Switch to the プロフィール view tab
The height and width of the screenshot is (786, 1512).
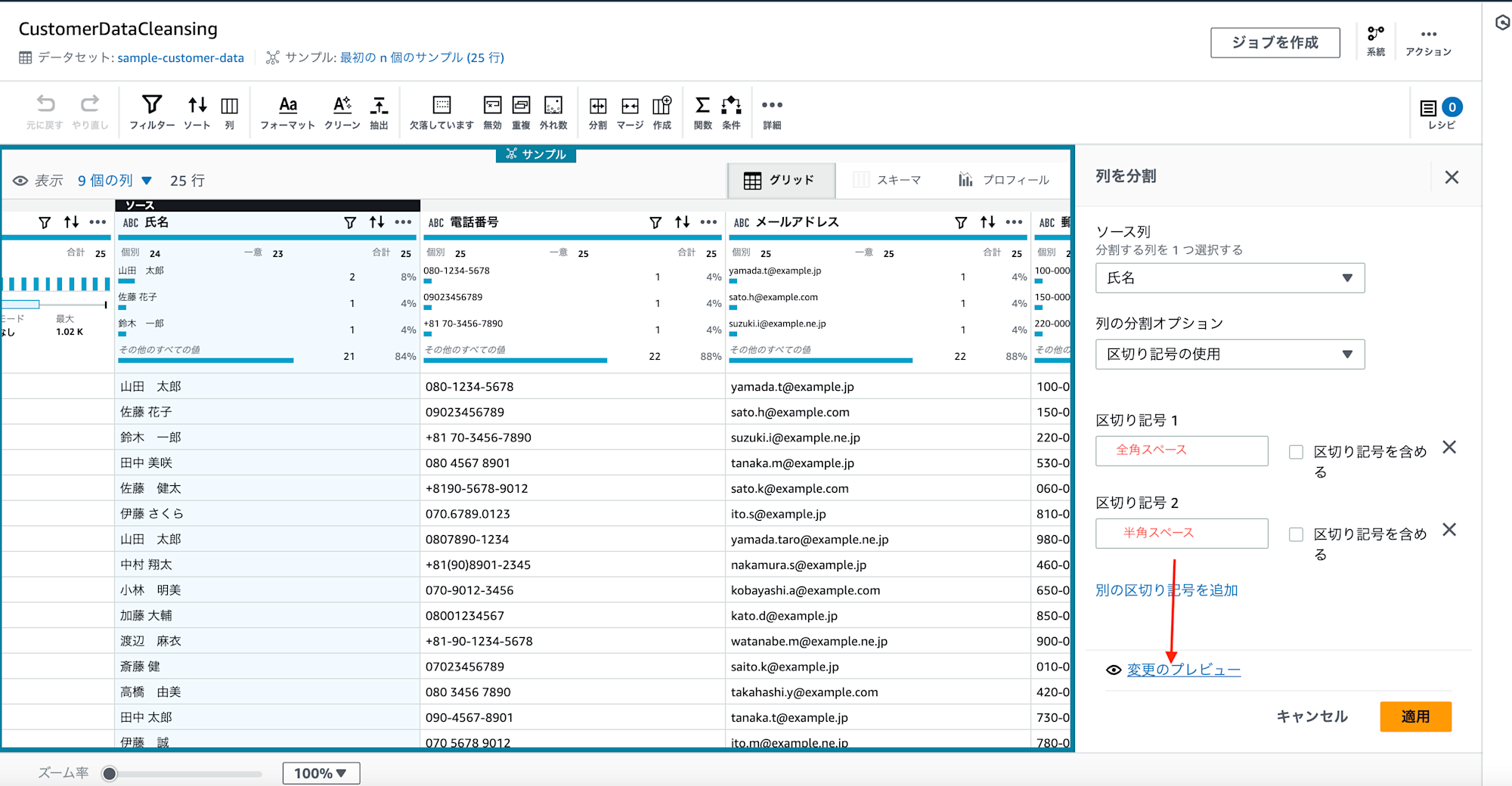coord(1004,180)
